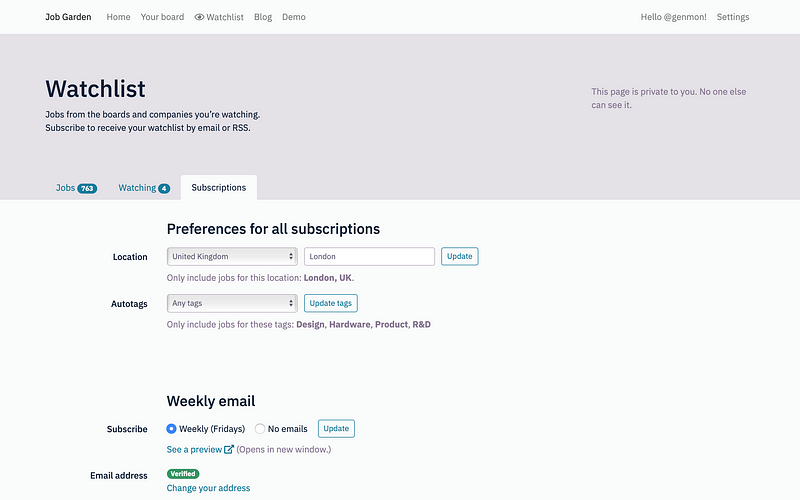Open the Blog navigation link
The width and height of the screenshot is (800, 500).
263,17
